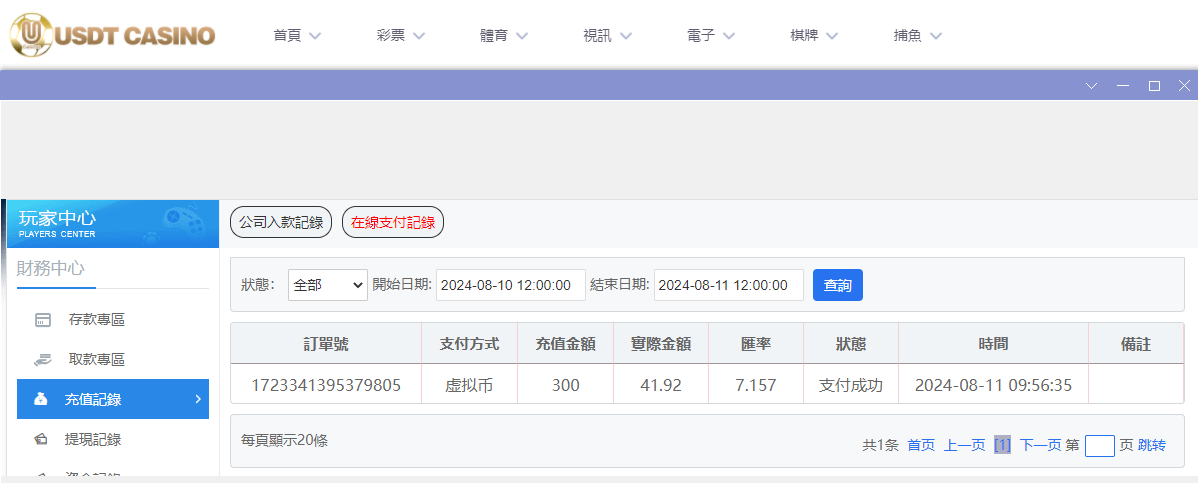Click the 存款專區 card icon
The height and width of the screenshot is (483, 1198).
(x=43, y=320)
